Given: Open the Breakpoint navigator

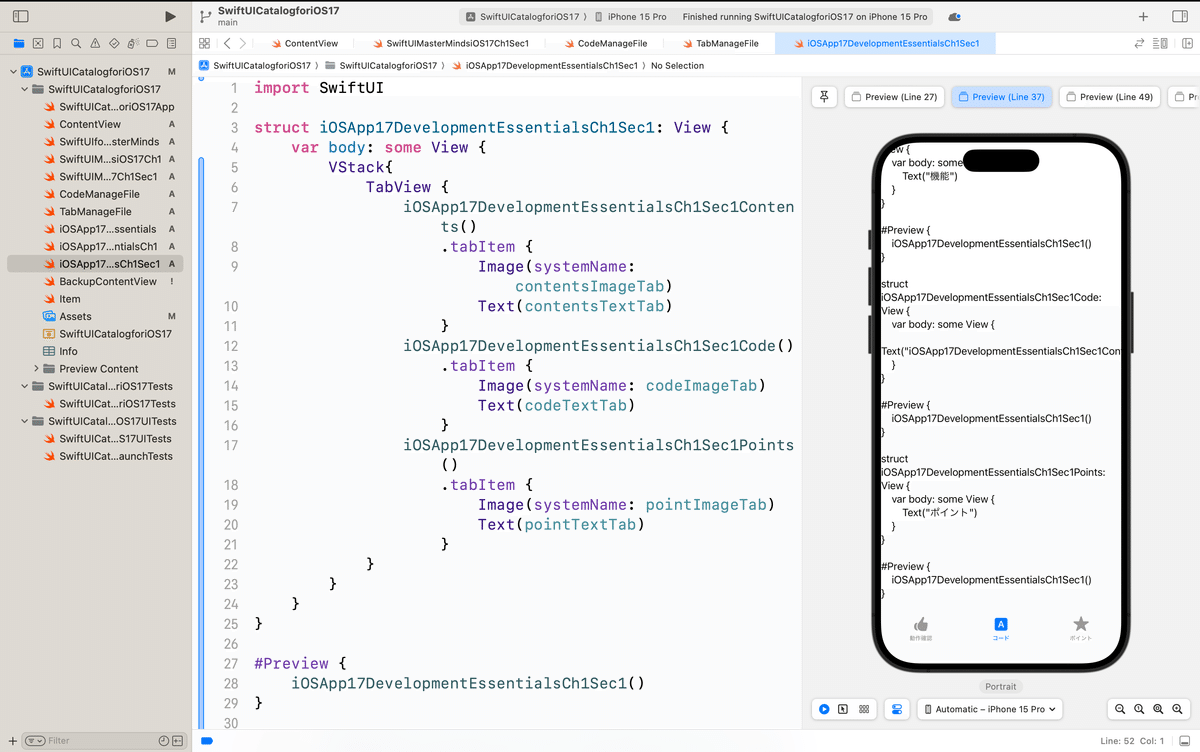Looking at the screenshot, I should point(153,44).
